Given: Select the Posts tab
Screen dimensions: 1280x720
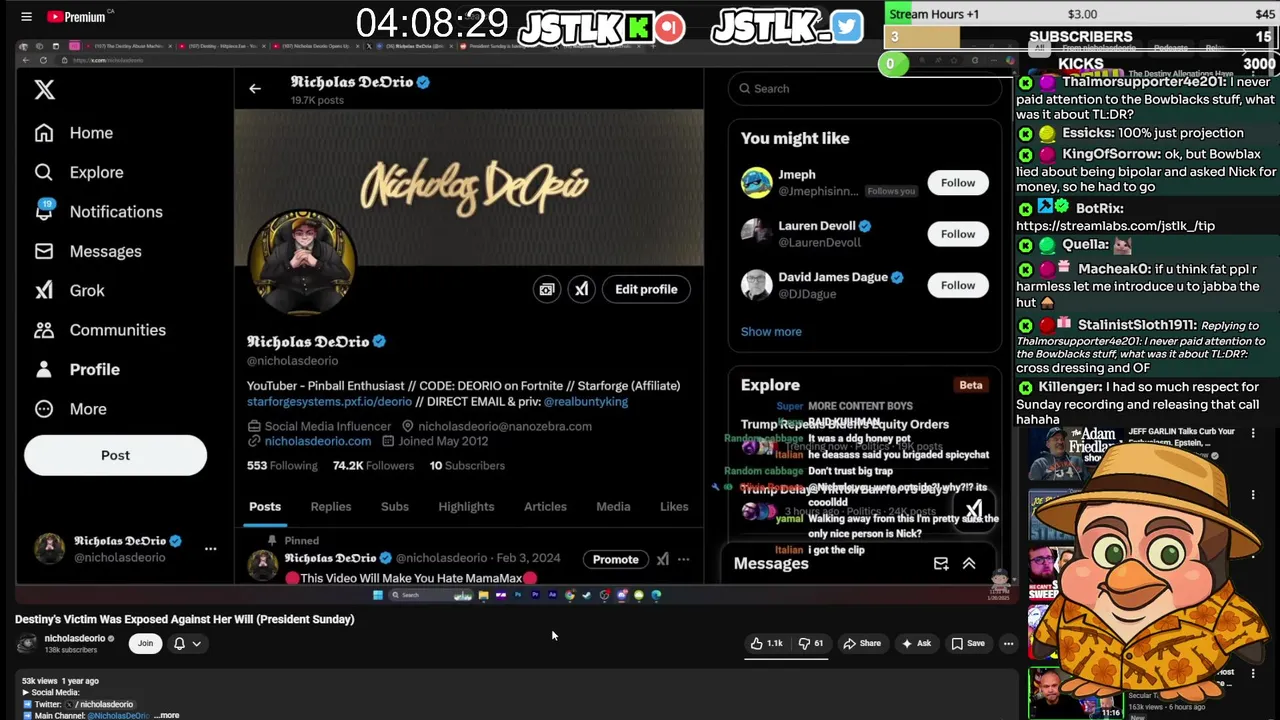Looking at the screenshot, I should (265, 507).
